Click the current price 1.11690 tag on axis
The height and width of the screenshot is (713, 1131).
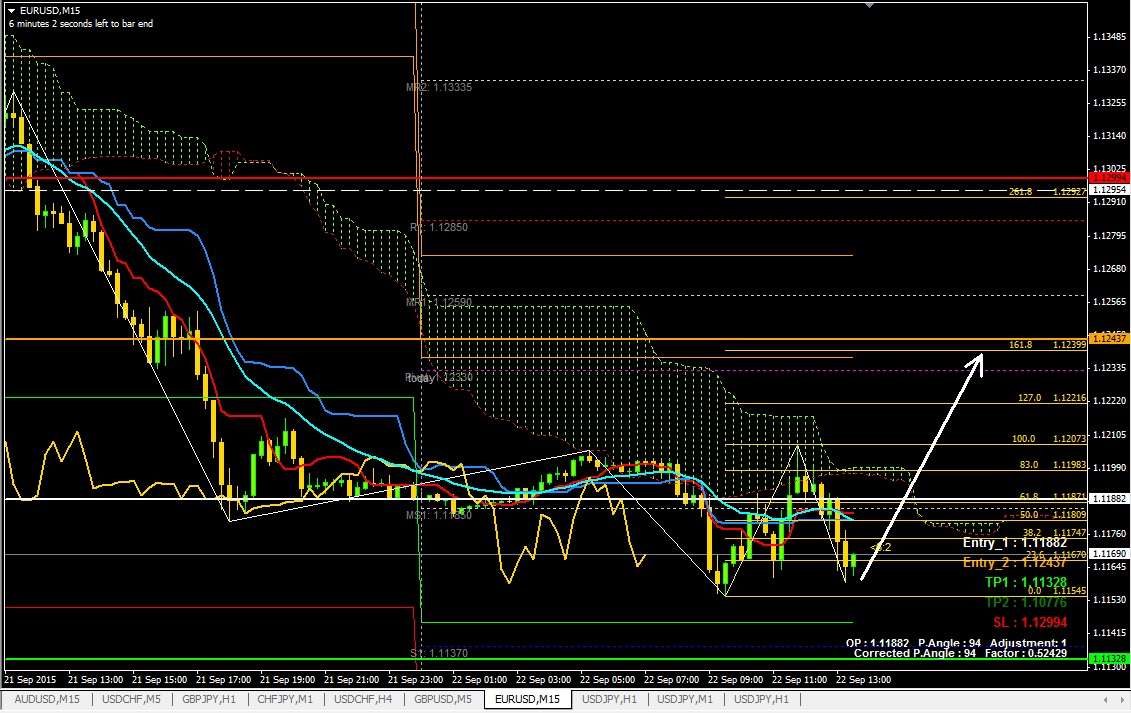(x=1109, y=554)
